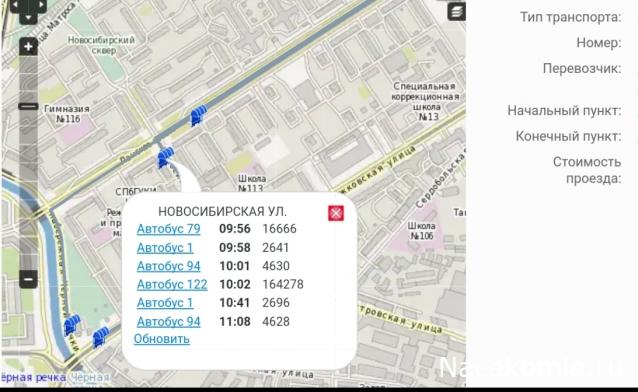The width and height of the screenshot is (638, 392).
Task: Click vehicle number 2641
Action: [x=275, y=247]
